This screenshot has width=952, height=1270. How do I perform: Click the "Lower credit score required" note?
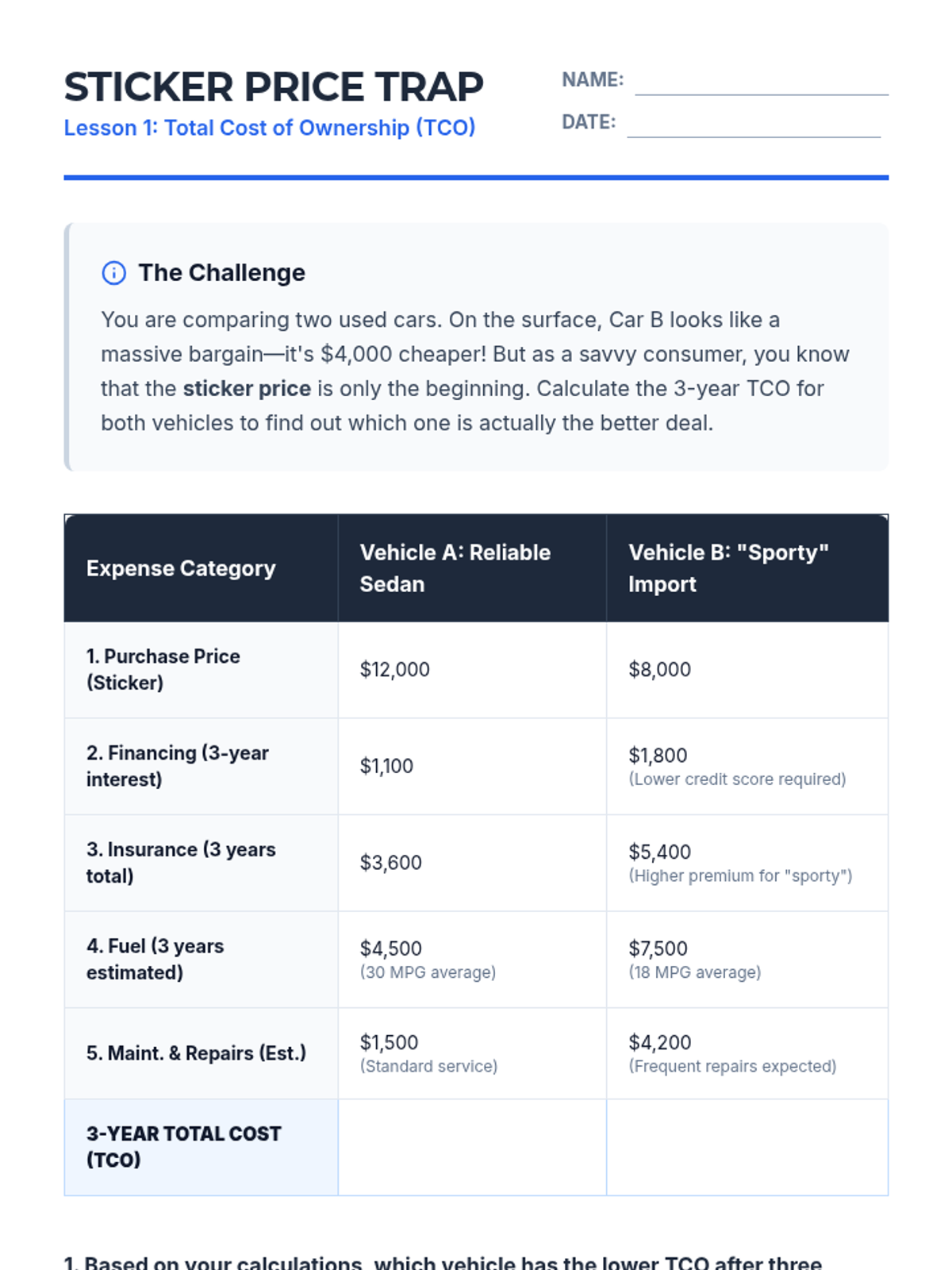(x=737, y=779)
